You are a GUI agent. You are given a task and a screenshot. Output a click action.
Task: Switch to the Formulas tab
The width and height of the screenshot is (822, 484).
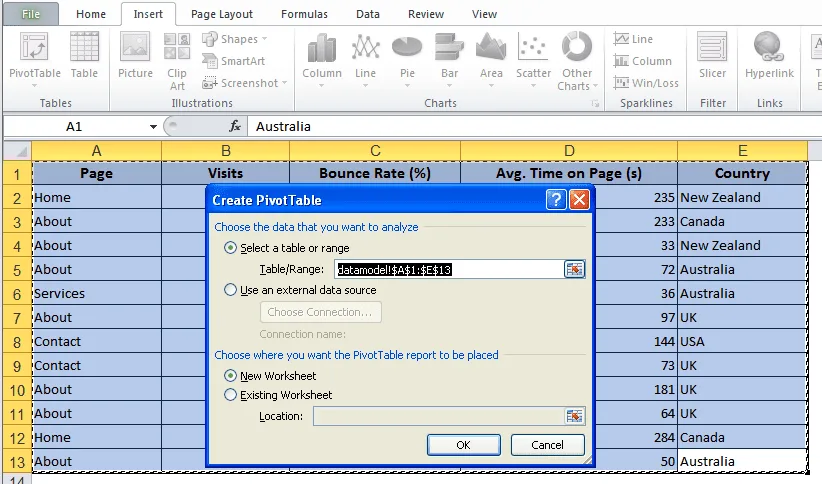coord(304,14)
